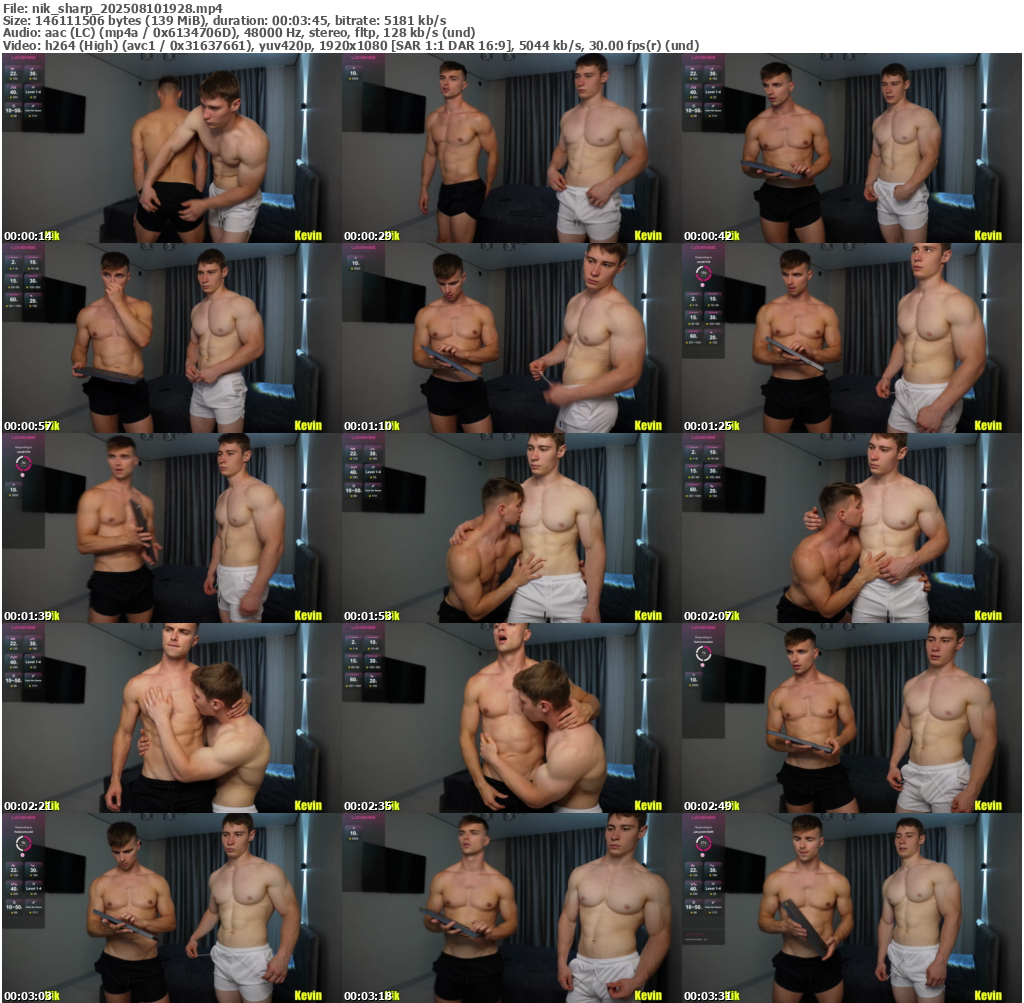This screenshot has width=1024, height=1003.
Task: Click the thumbnail frame at 00:02:07
Action: [x=851, y=528]
